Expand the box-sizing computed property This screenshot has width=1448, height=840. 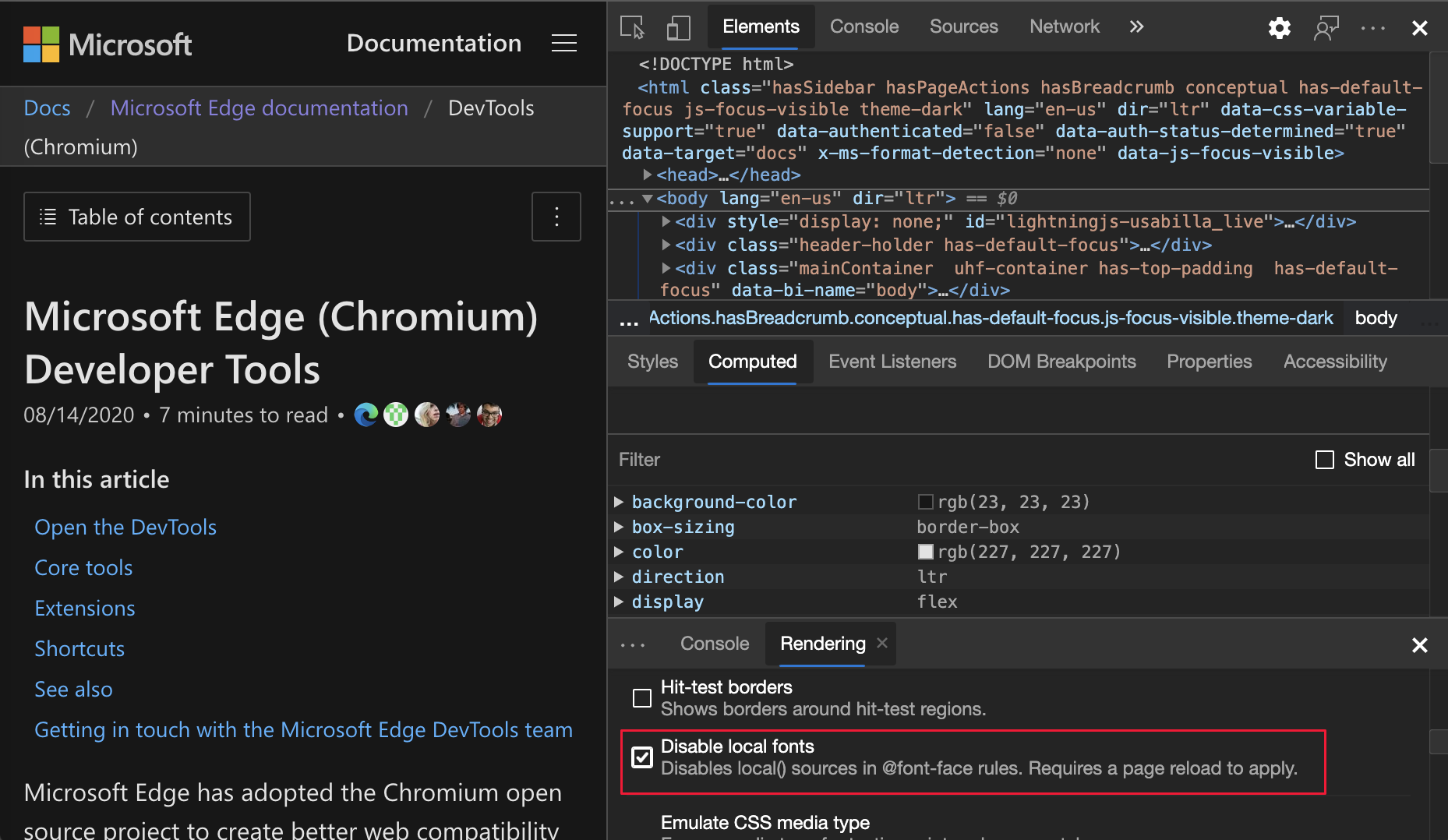pos(619,527)
